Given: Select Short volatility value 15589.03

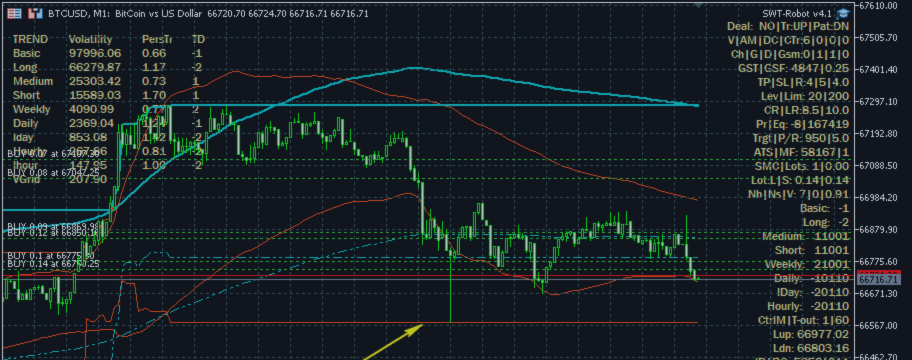Looking at the screenshot, I should coord(95,95).
